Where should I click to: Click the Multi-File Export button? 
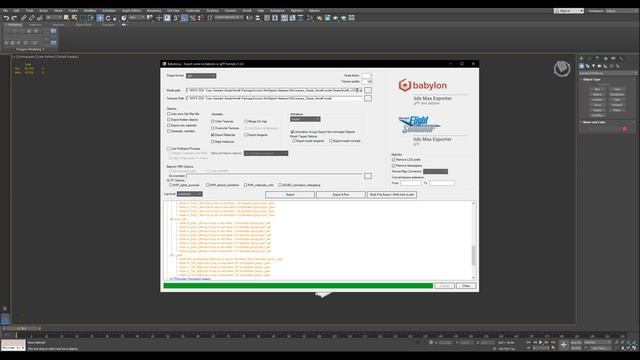click(392, 195)
